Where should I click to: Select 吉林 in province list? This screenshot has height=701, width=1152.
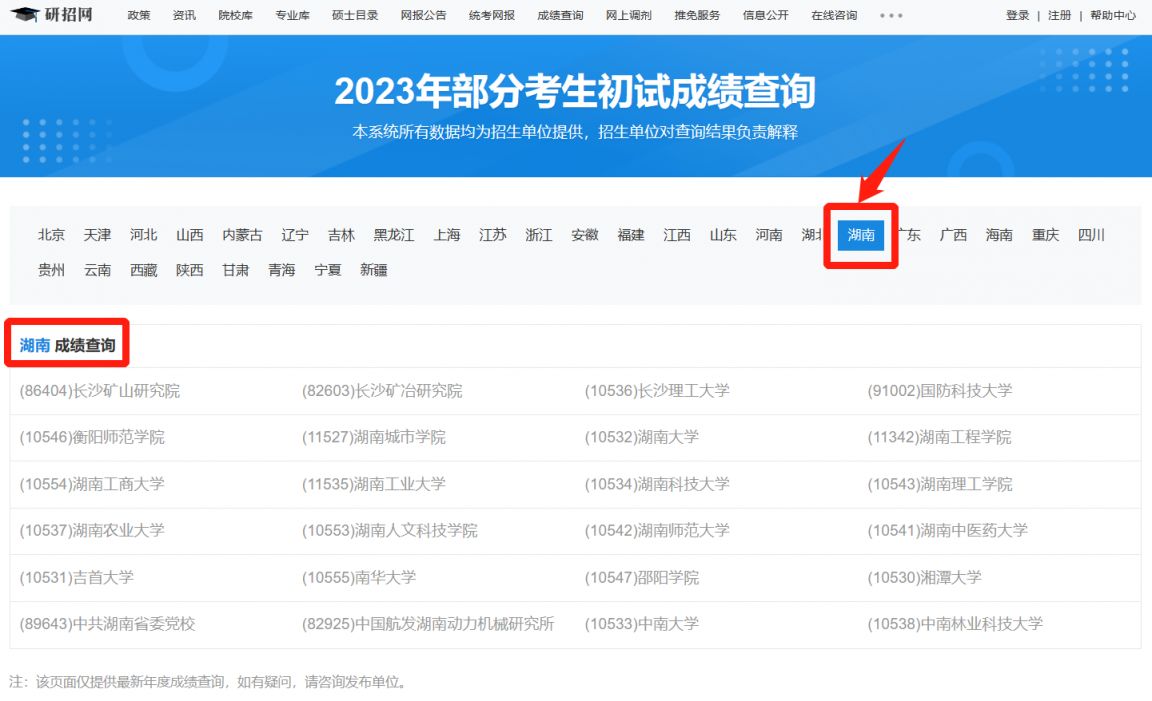pyautogui.click(x=341, y=235)
